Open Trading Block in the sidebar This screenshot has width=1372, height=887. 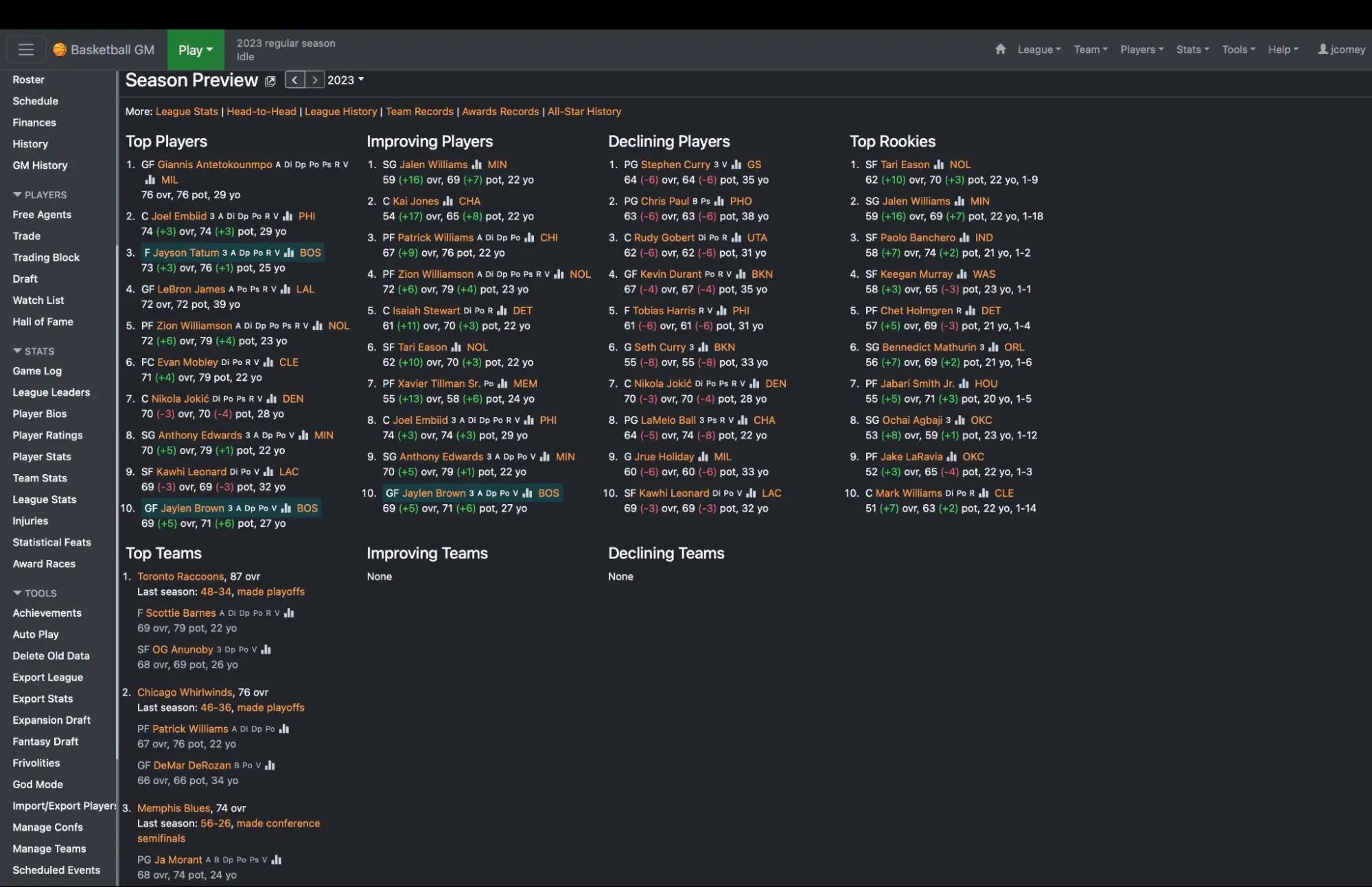click(x=46, y=258)
